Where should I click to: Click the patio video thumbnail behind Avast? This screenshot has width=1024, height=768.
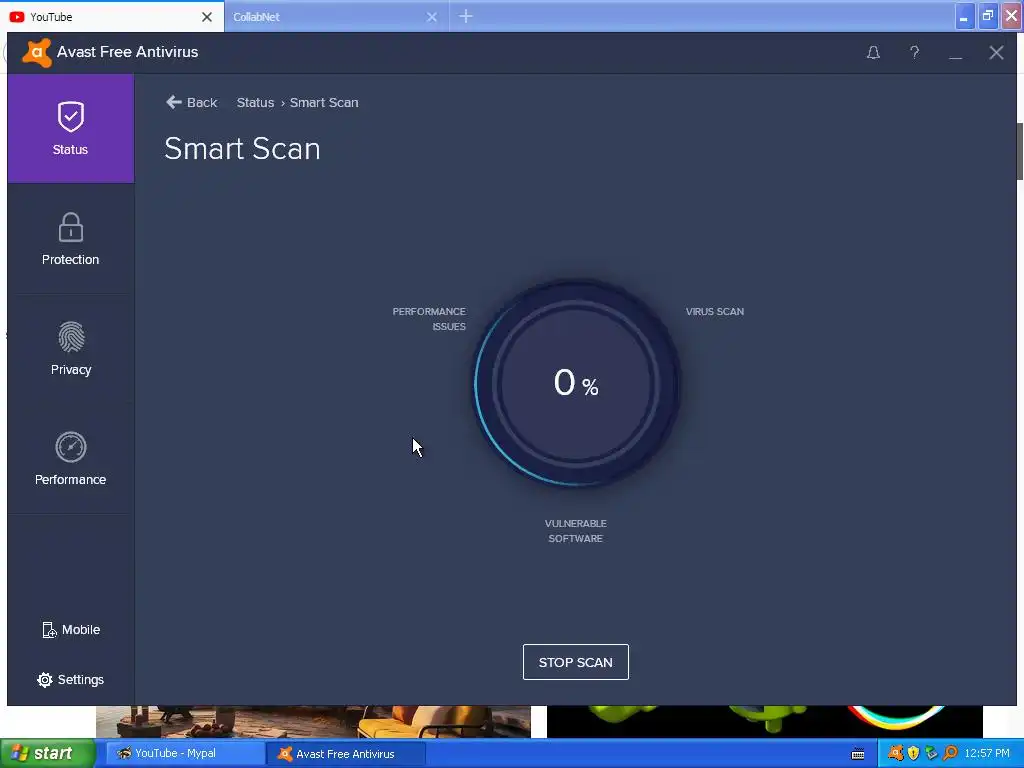(313, 722)
